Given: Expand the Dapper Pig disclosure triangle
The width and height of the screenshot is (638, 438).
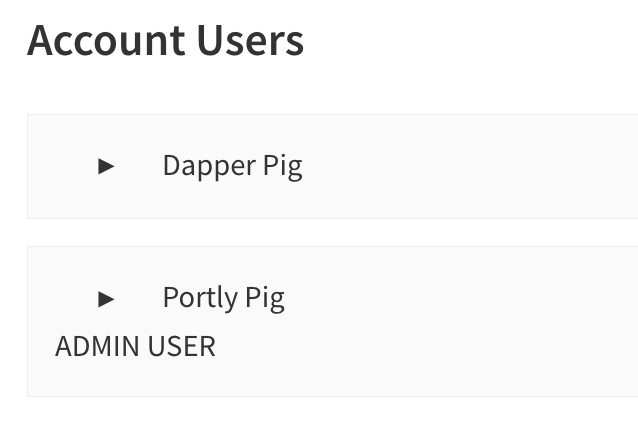Looking at the screenshot, I should tap(106, 166).
